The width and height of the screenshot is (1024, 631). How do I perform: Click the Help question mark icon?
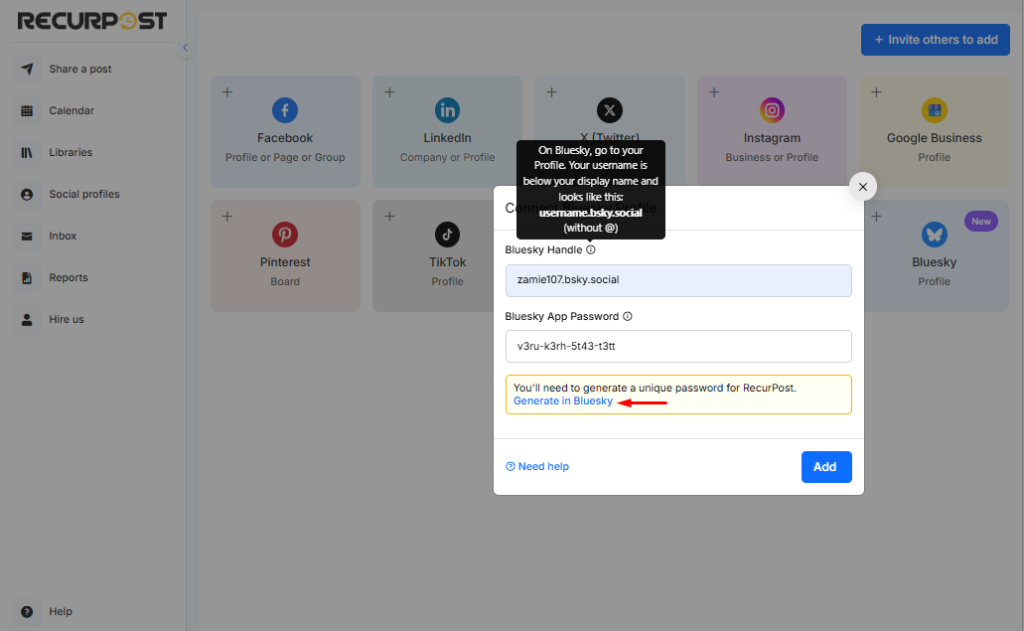[27, 611]
